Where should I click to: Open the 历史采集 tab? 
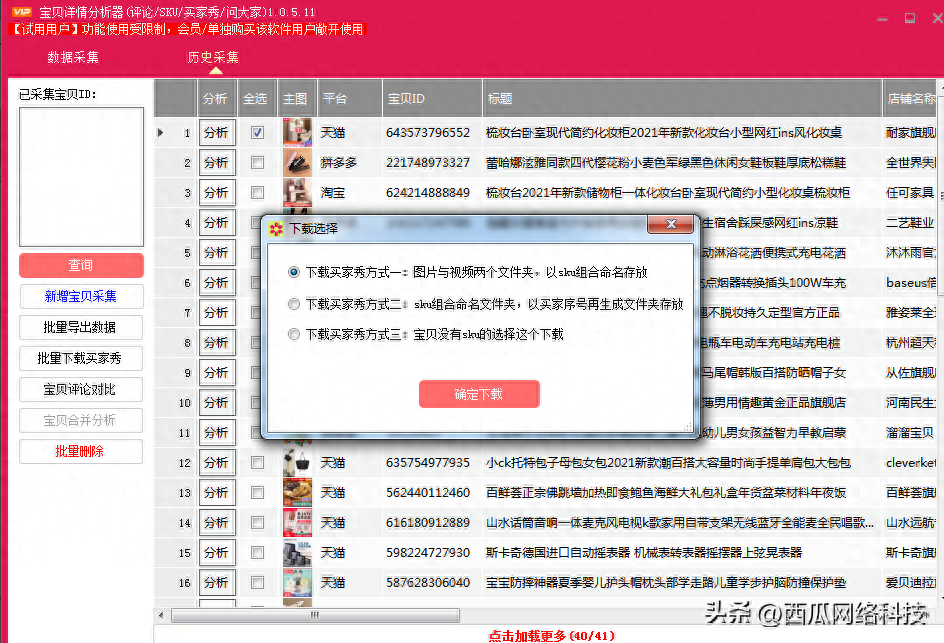coord(214,58)
